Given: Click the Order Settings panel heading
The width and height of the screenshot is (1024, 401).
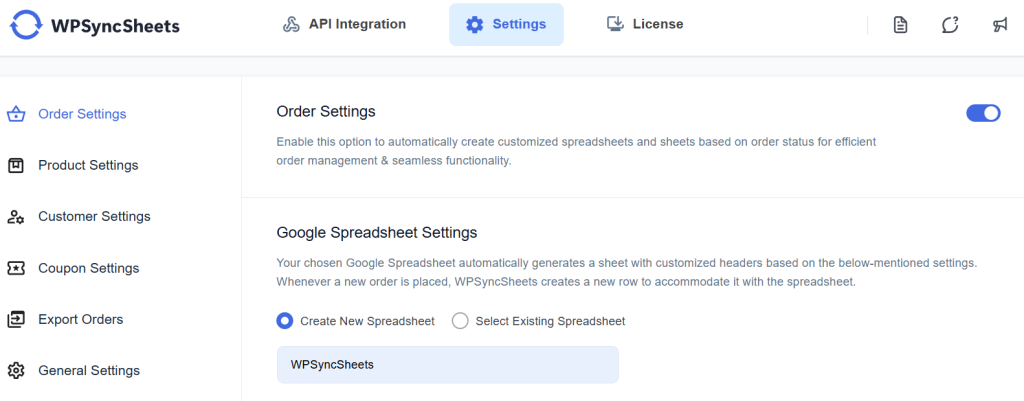Looking at the screenshot, I should 326,112.
